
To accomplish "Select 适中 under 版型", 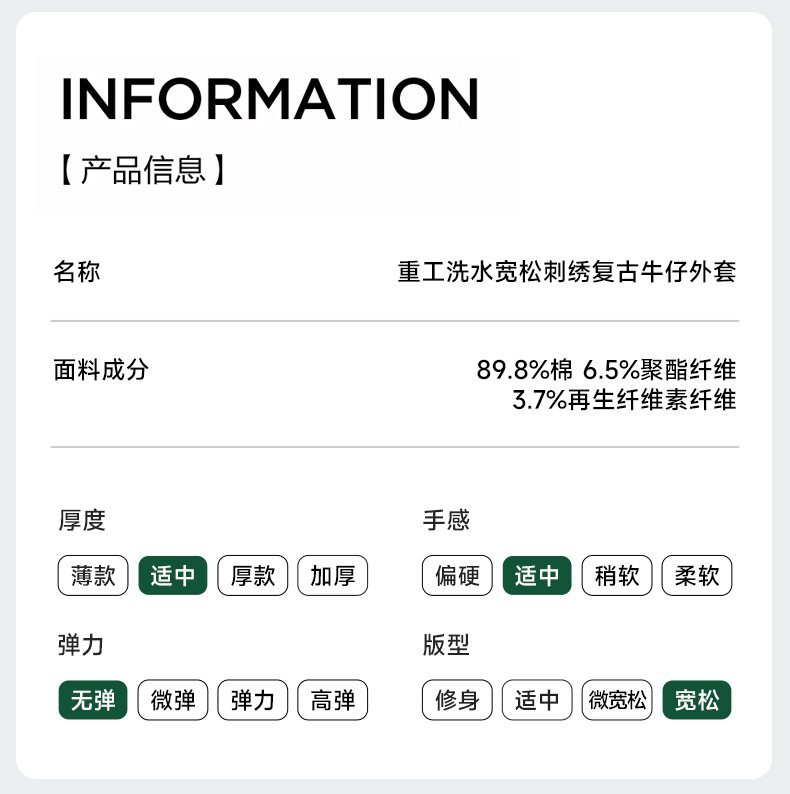I will point(537,701).
